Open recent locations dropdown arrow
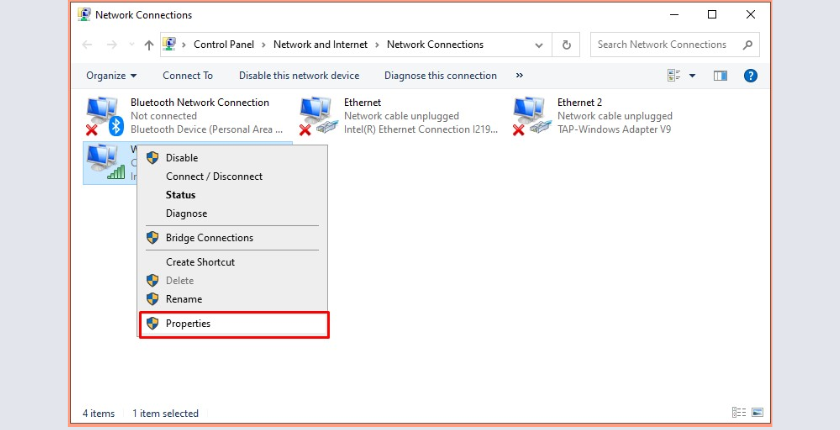The width and height of the screenshot is (840, 430). (x=132, y=45)
